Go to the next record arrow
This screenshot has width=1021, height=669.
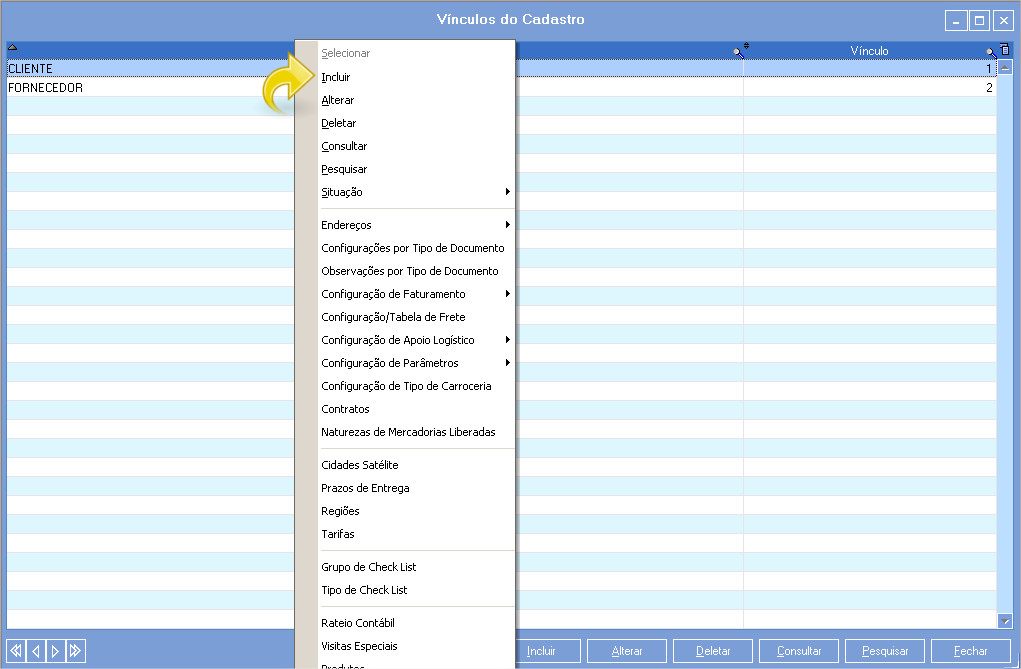[55, 651]
